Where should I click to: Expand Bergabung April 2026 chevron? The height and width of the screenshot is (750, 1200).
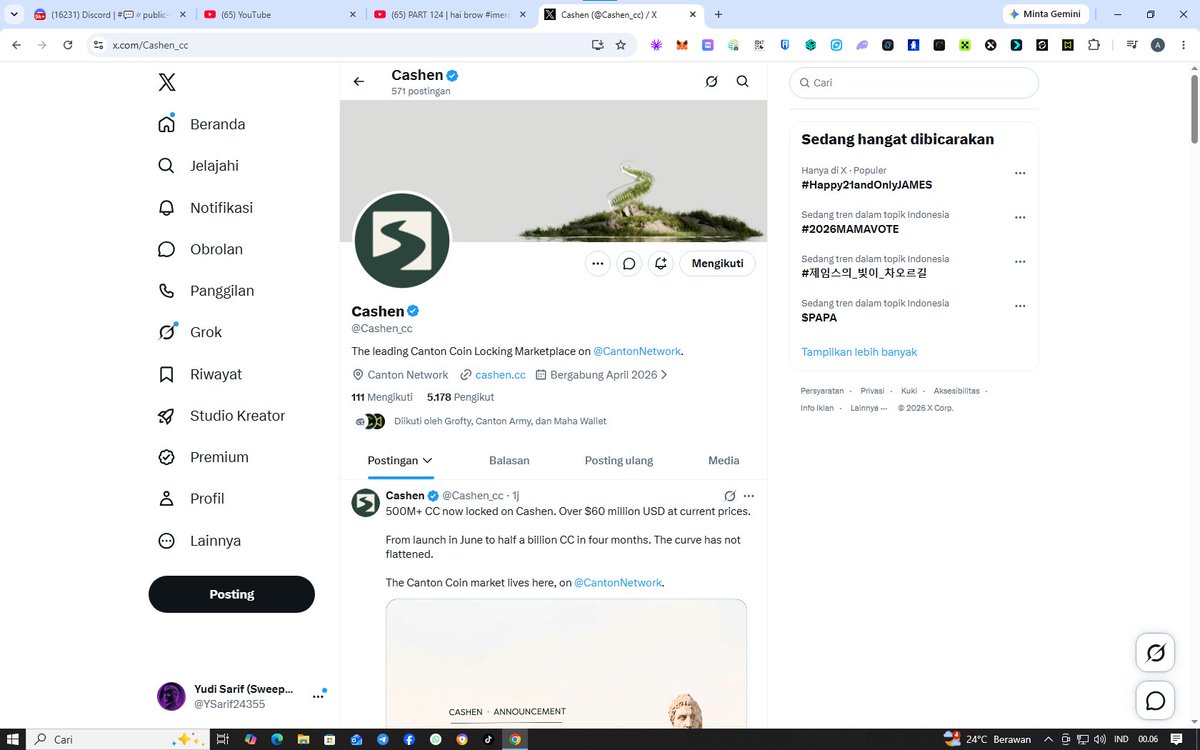tap(664, 375)
